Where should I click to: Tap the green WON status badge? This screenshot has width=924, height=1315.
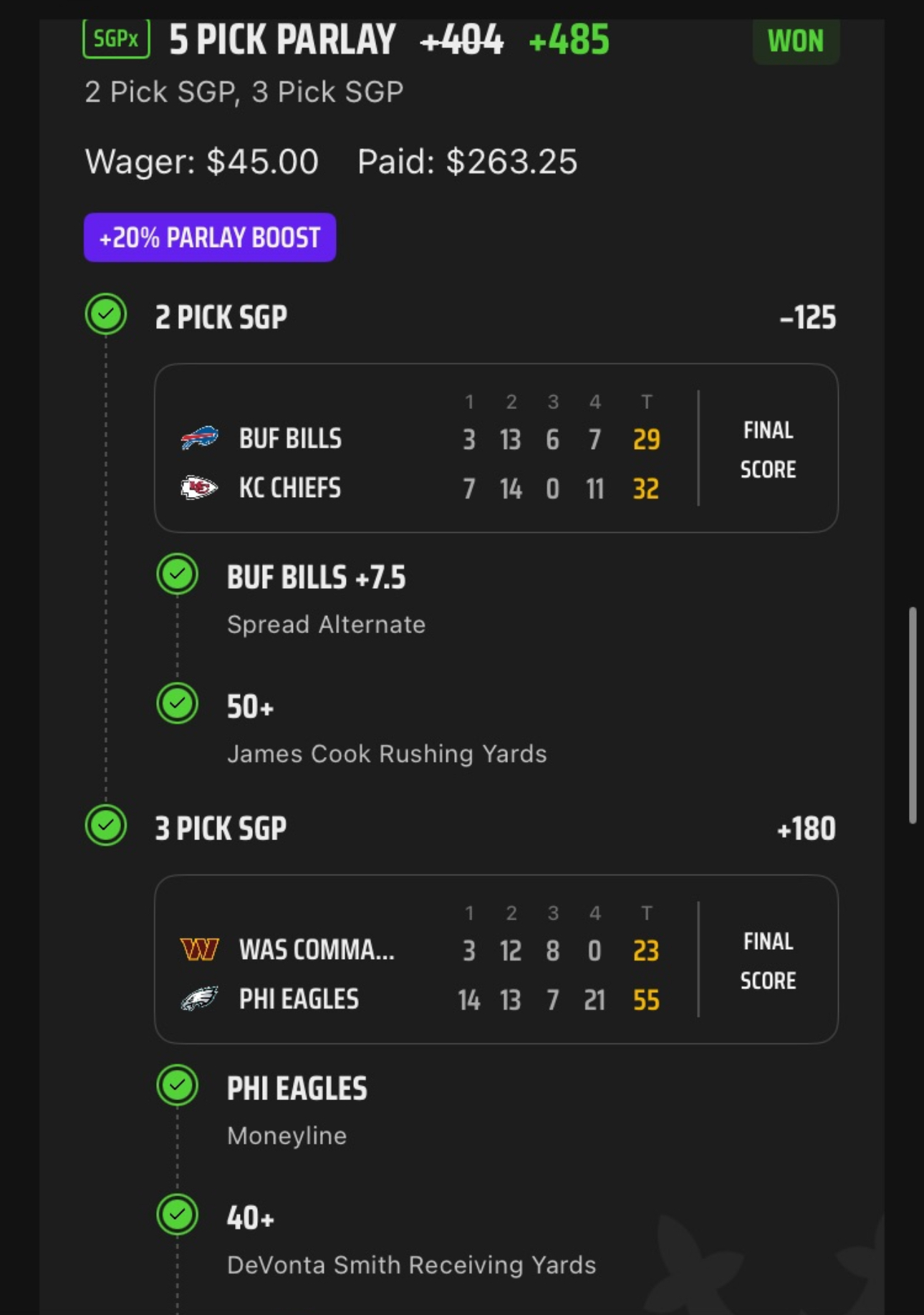[796, 42]
